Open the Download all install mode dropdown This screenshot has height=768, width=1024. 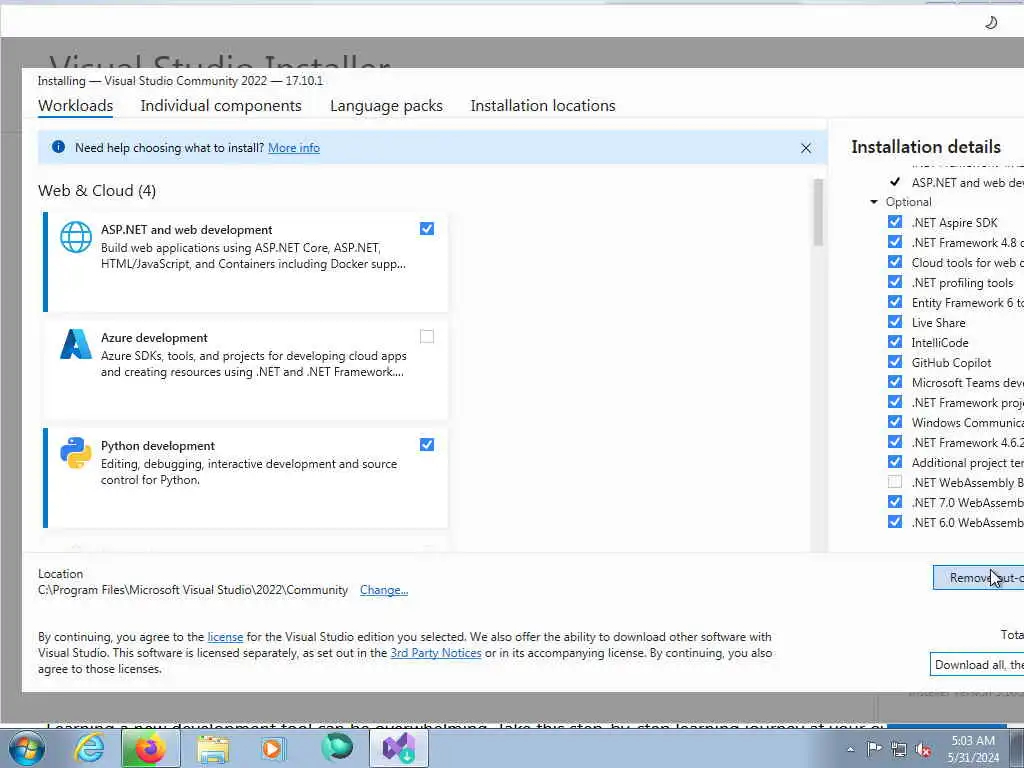tap(977, 665)
